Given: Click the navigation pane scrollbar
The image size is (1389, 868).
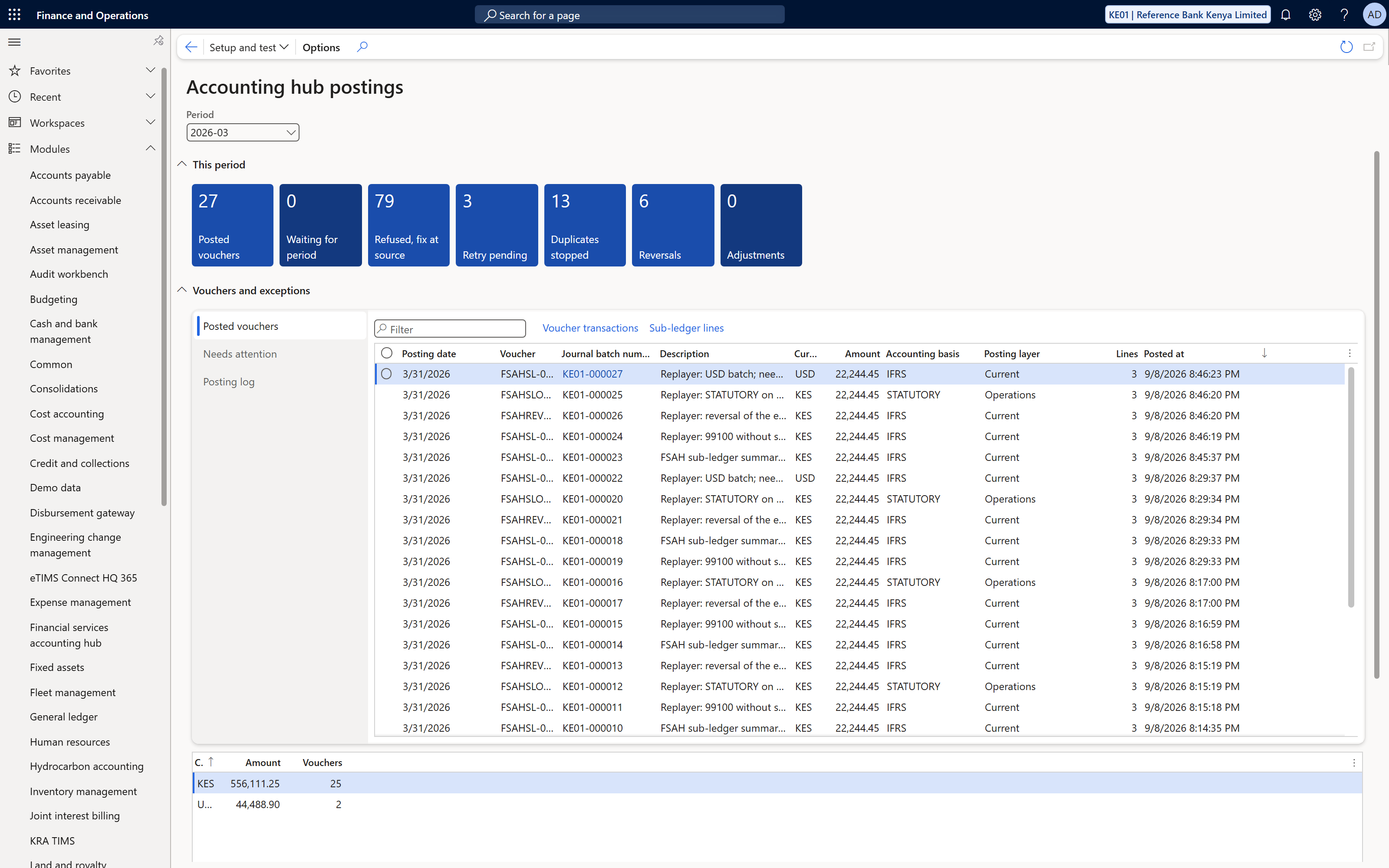Looking at the screenshot, I should 164,287.
